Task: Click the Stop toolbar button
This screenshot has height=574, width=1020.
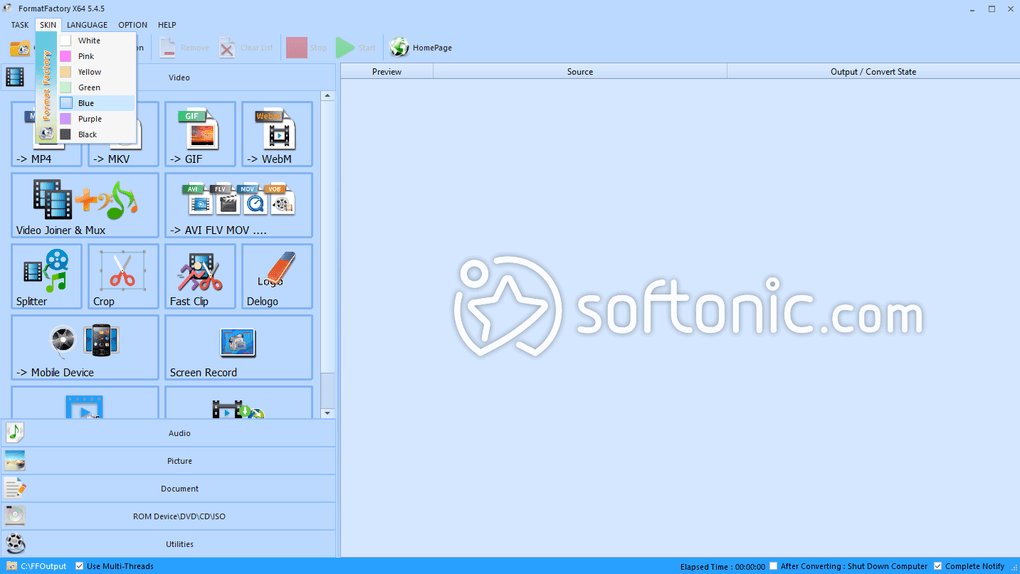Action: (307, 48)
